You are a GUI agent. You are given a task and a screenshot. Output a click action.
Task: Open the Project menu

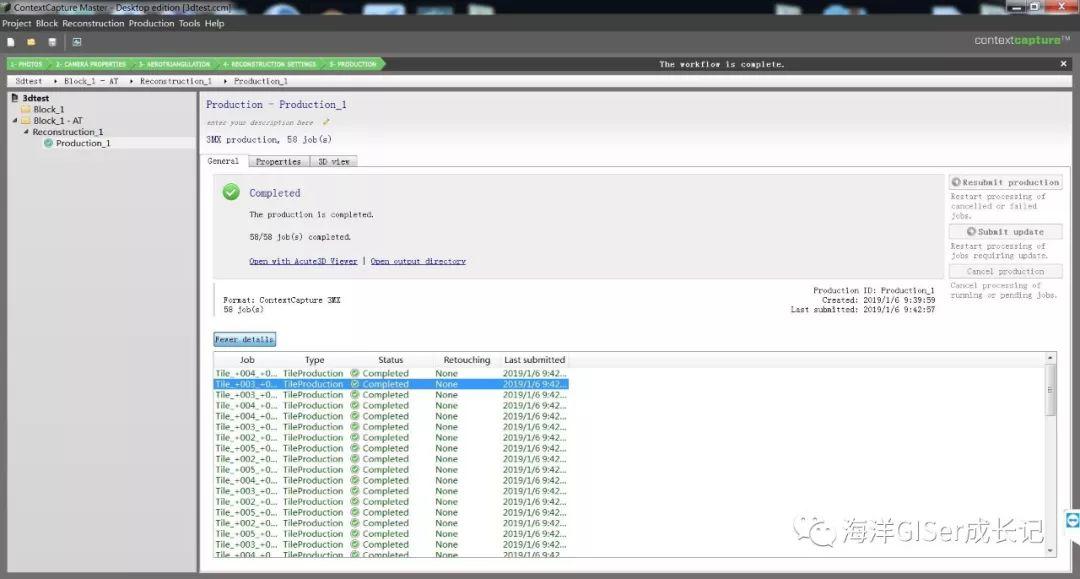[x=17, y=23]
